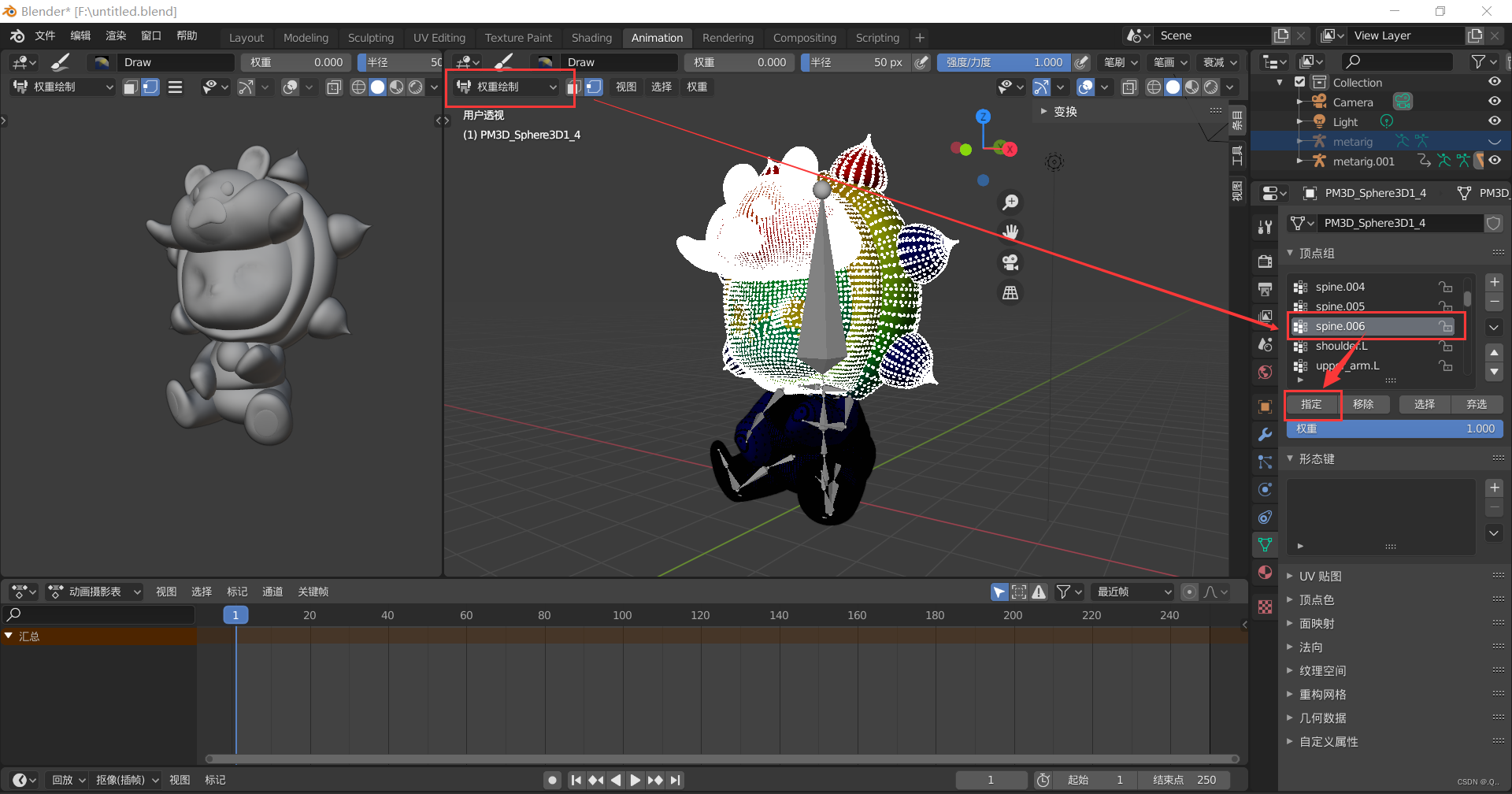
Task: Adjust the right header 半径 radius slider
Action: point(856,62)
